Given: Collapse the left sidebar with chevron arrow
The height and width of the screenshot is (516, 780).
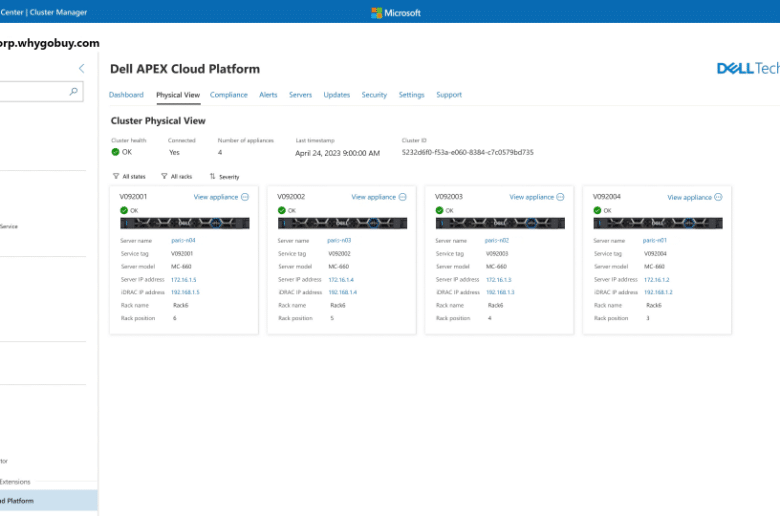Looking at the screenshot, I should coord(82,68).
